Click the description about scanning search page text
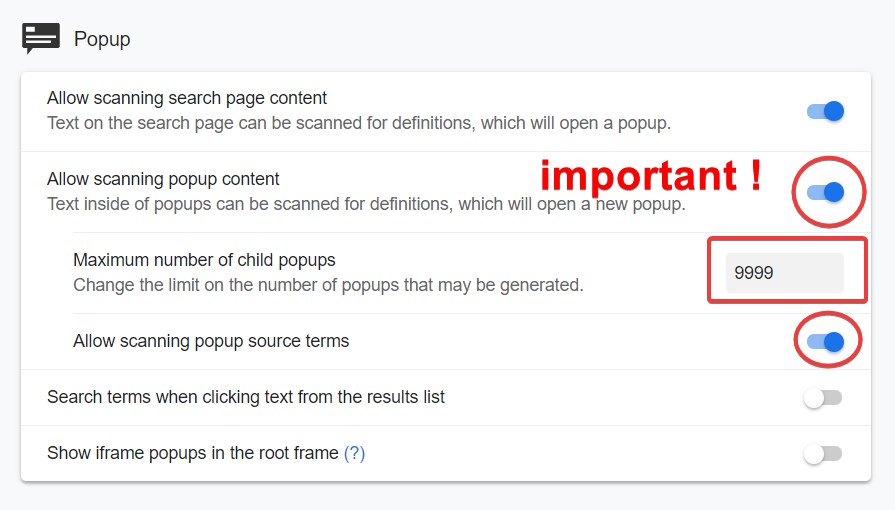Viewport: 895px width, 510px height. tap(359, 124)
